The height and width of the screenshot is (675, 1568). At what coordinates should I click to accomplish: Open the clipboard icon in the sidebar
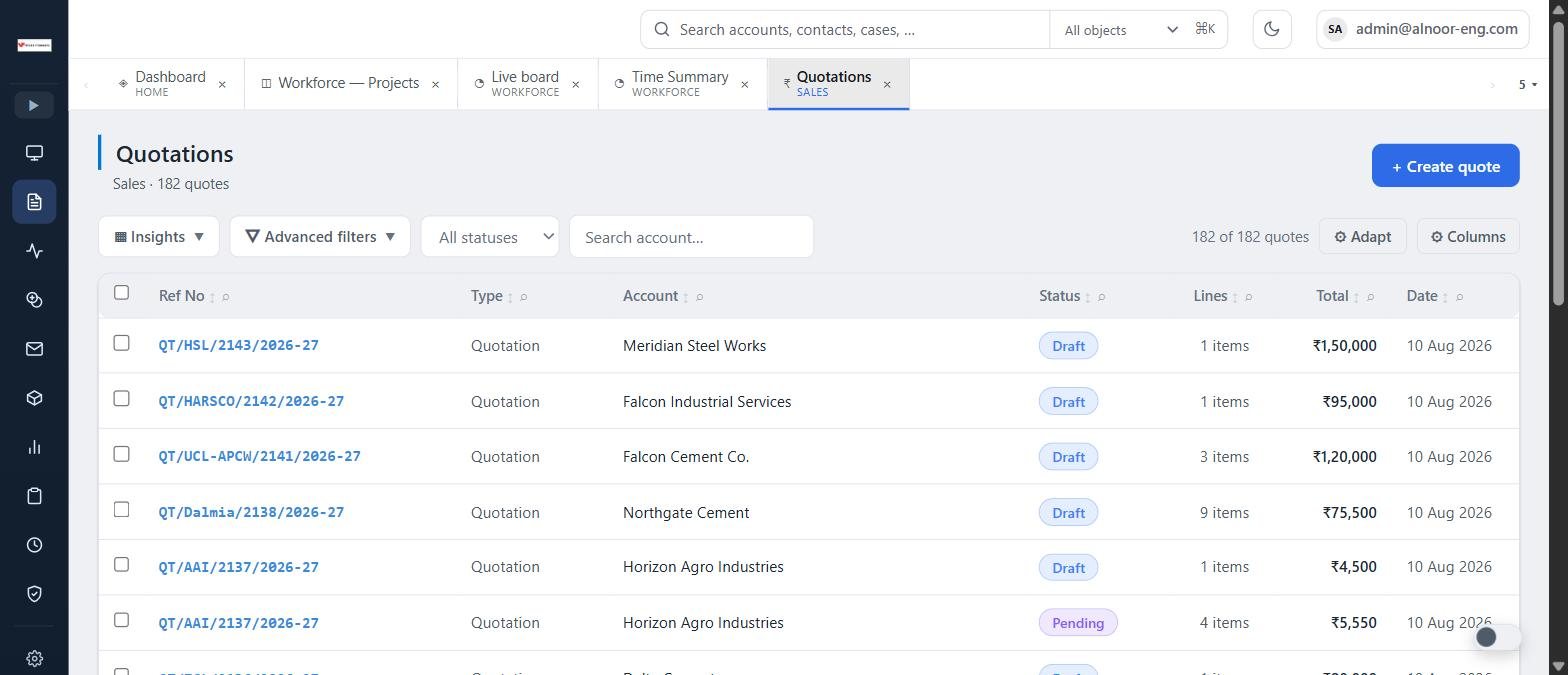tap(34, 496)
